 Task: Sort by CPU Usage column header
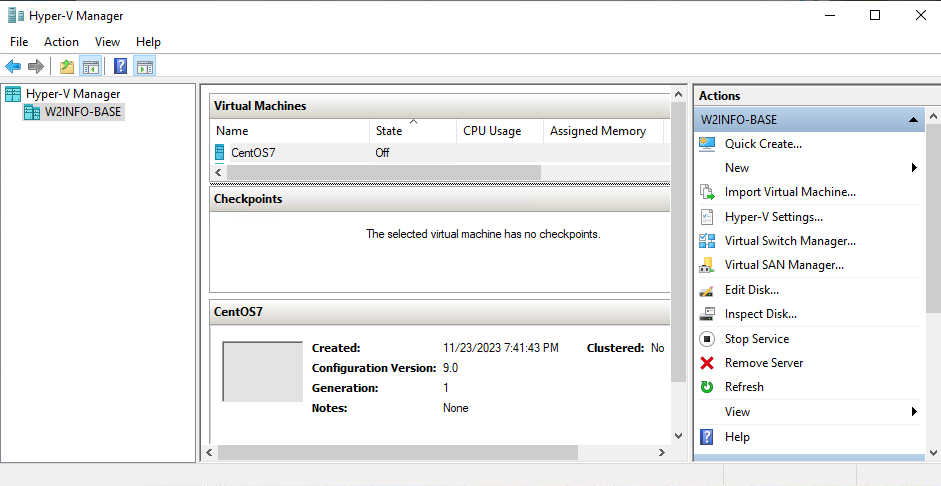500,131
